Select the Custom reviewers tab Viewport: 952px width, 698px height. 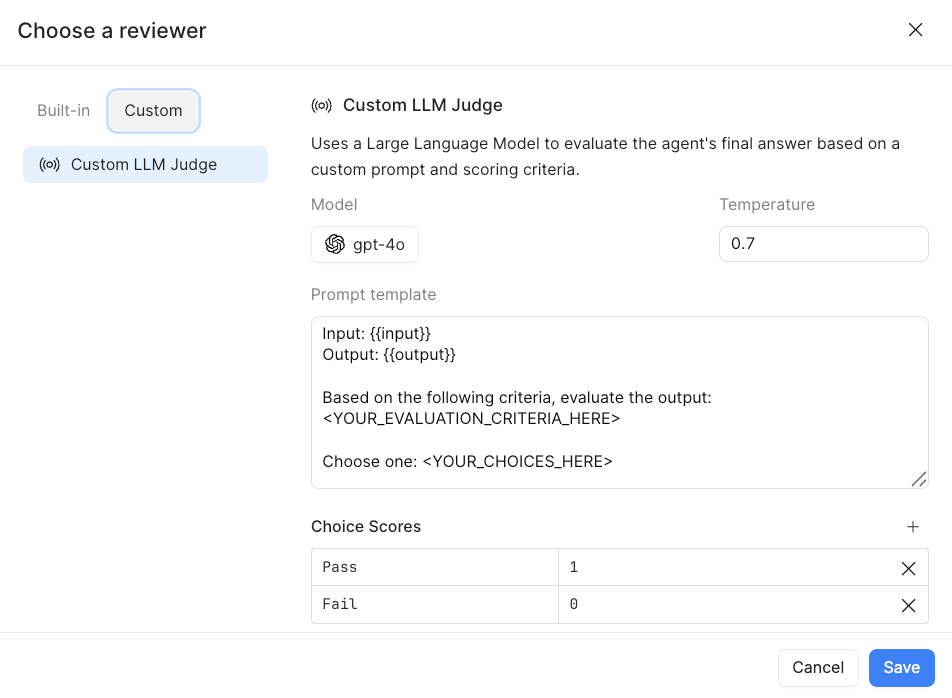coord(153,110)
